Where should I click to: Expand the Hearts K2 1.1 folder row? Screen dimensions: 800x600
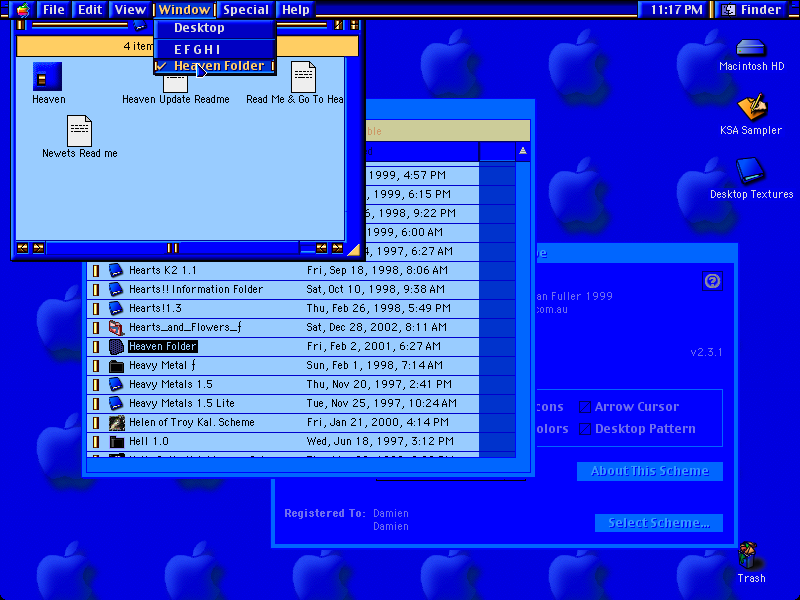pyautogui.click(x=95, y=270)
